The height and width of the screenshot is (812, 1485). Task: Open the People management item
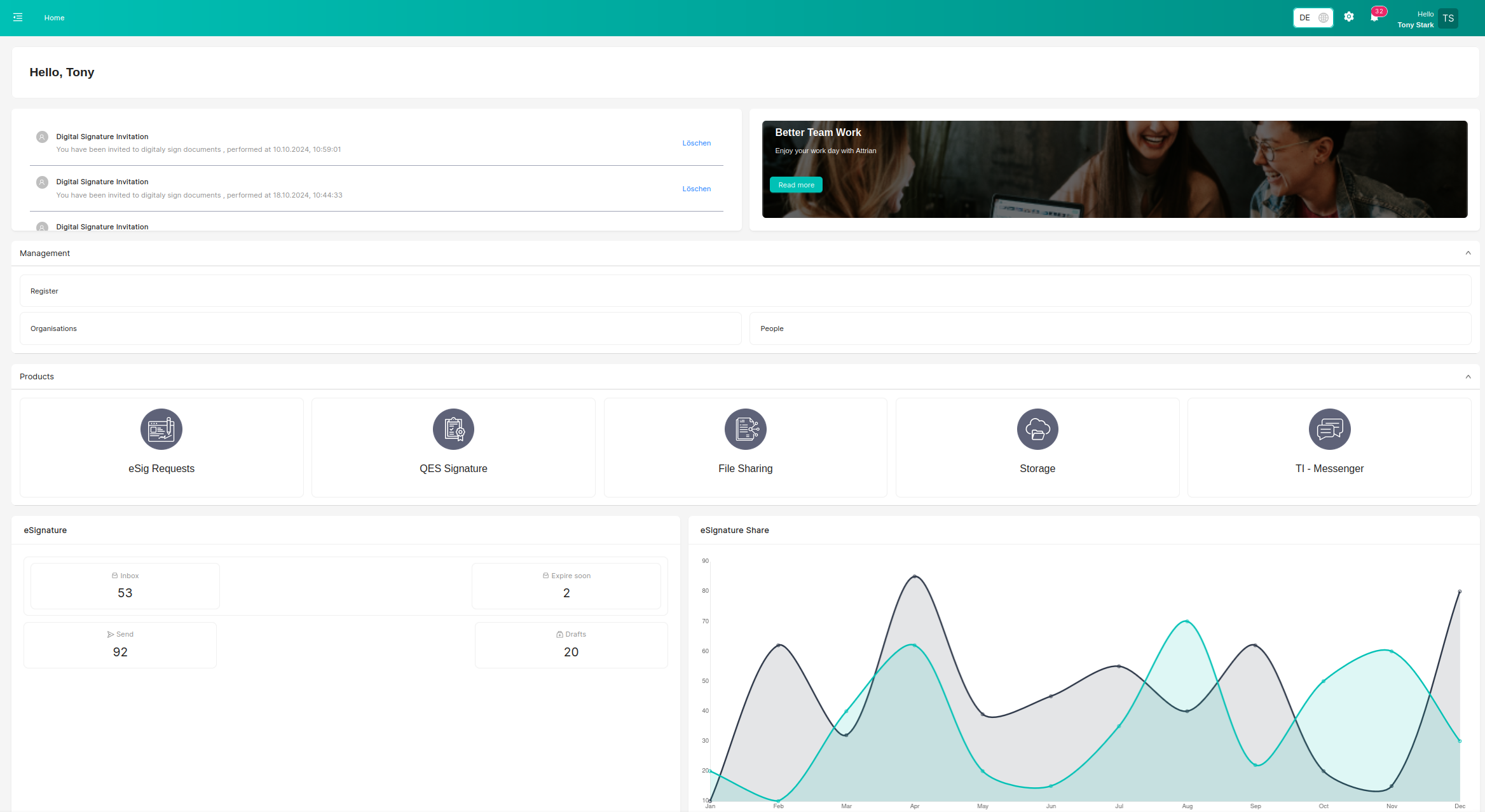pyautogui.click(x=1109, y=328)
